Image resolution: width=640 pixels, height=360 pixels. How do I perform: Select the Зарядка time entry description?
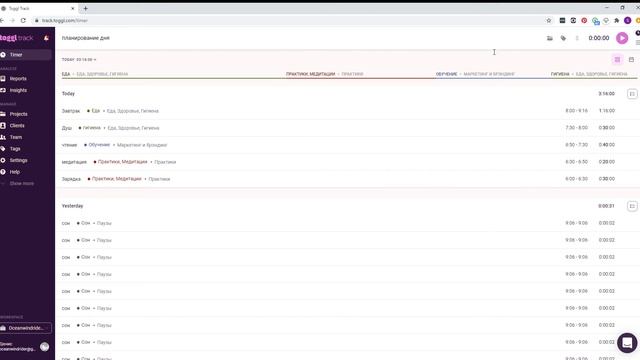coord(71,179)
